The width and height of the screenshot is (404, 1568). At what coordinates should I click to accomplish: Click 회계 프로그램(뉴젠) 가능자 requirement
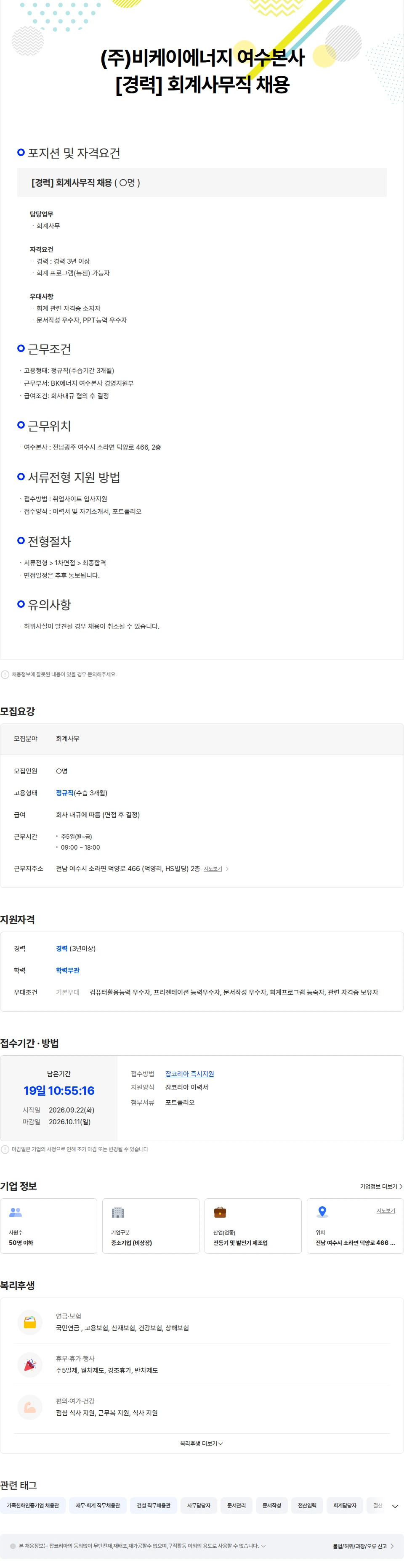tap(73, 273)
